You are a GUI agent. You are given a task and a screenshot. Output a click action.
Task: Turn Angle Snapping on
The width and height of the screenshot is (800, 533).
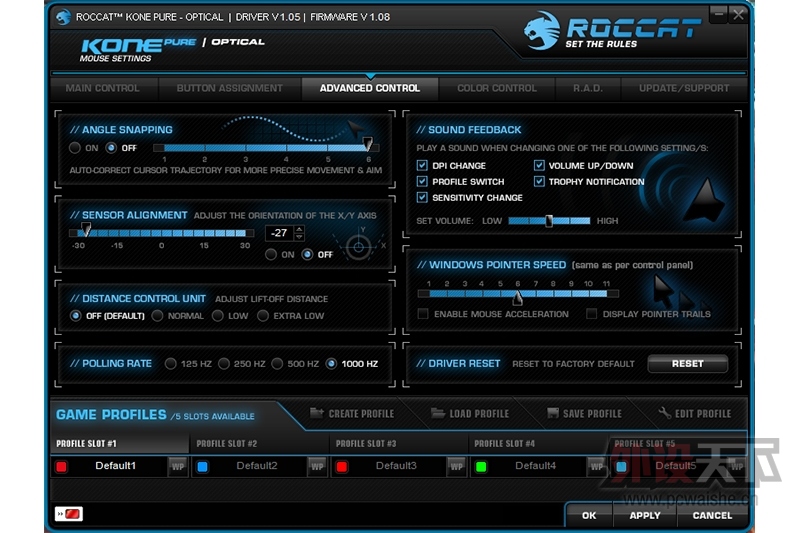pos(75,148)
